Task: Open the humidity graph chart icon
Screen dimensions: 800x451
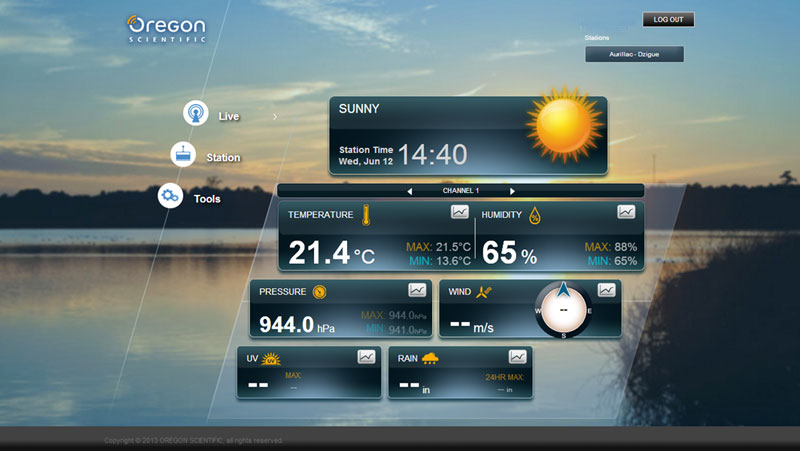Action: [x=626, y=212]
